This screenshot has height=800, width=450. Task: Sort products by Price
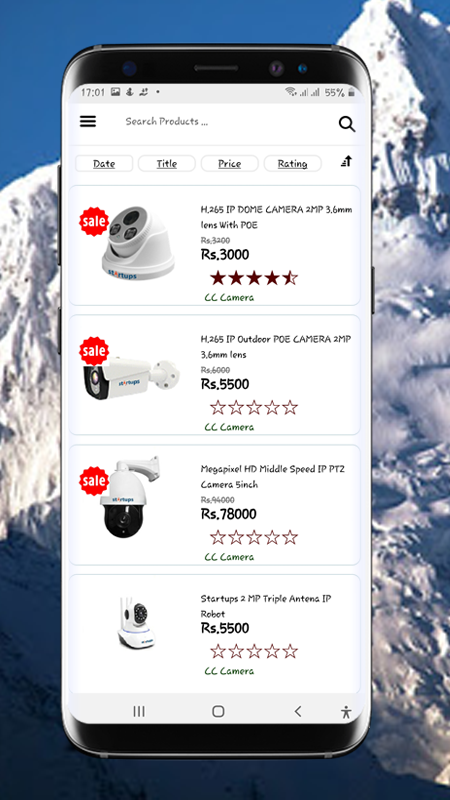point(230,164)
